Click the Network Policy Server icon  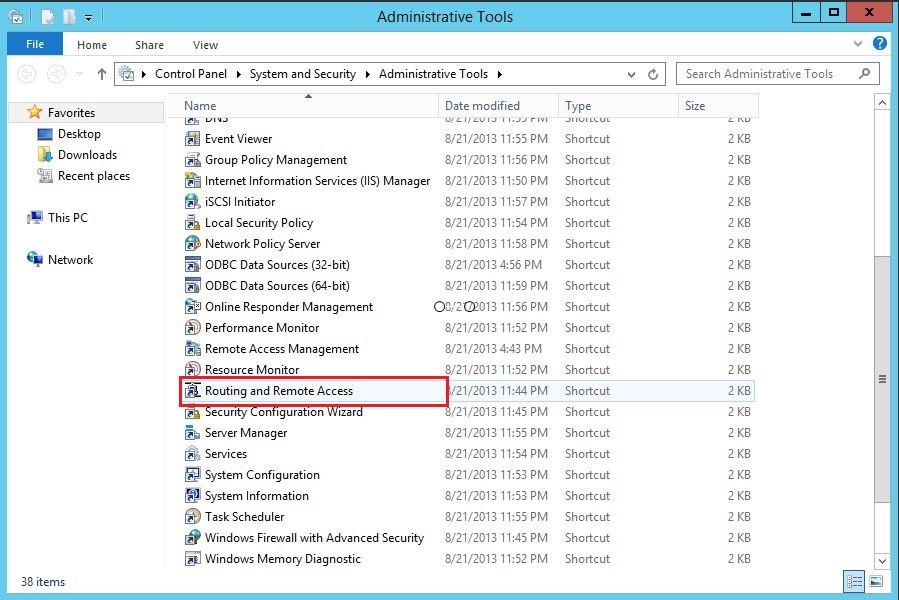pyautogui.click(x=193, y=244)
